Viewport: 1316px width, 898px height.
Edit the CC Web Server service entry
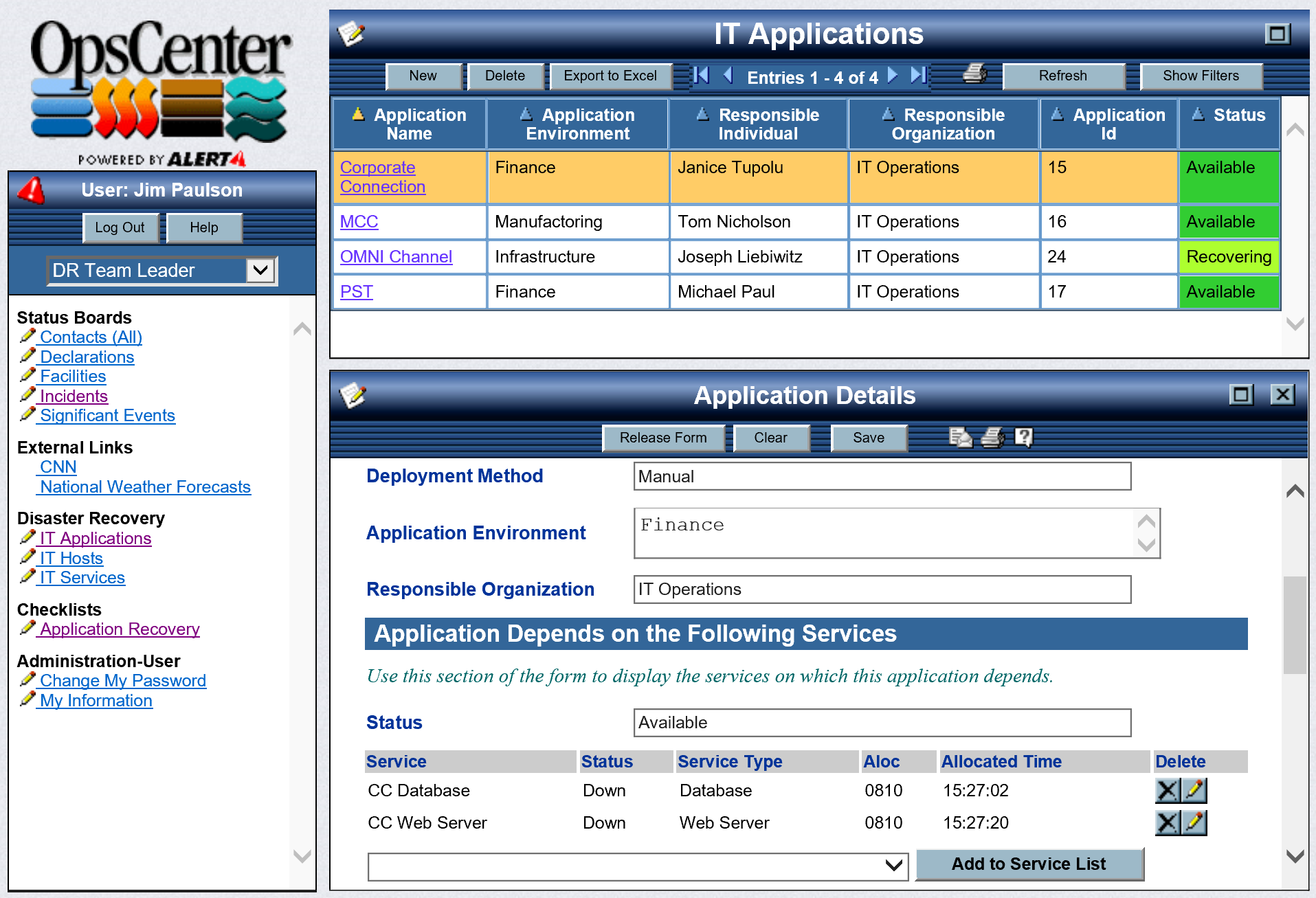coord(1195,822)
